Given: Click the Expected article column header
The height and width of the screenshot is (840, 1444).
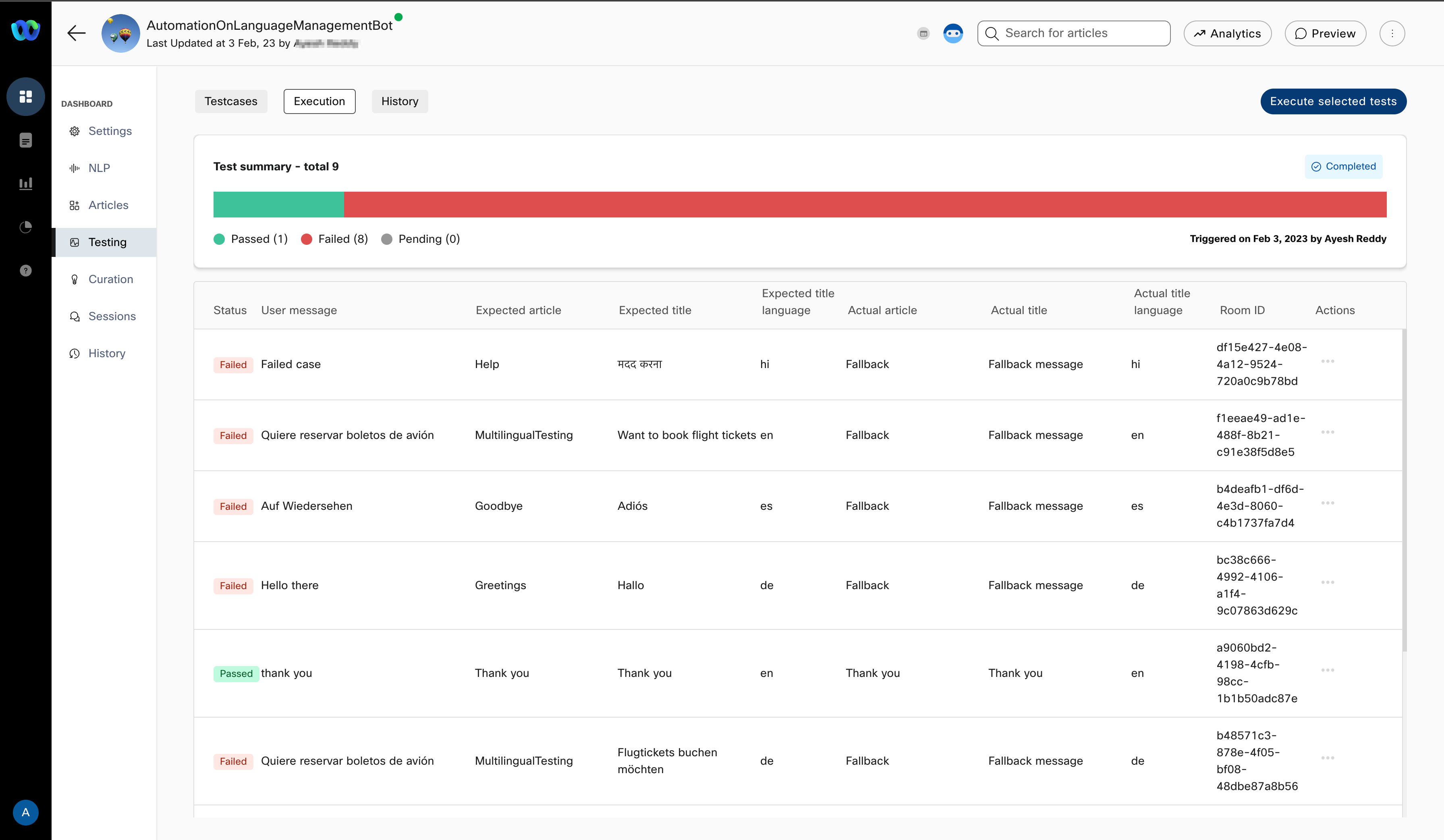Looking at the screenshot, I should [518, 310].
